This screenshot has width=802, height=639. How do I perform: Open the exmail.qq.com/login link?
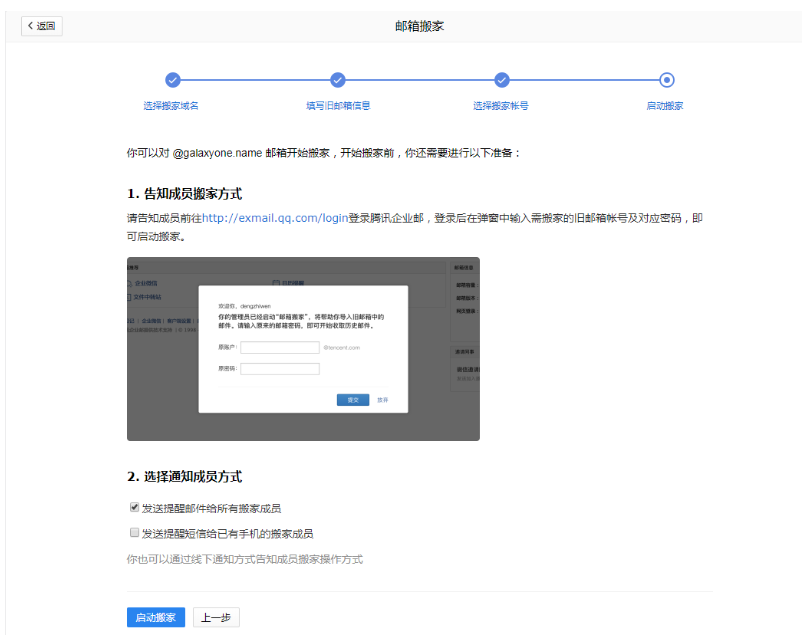(x=275, y=218)
